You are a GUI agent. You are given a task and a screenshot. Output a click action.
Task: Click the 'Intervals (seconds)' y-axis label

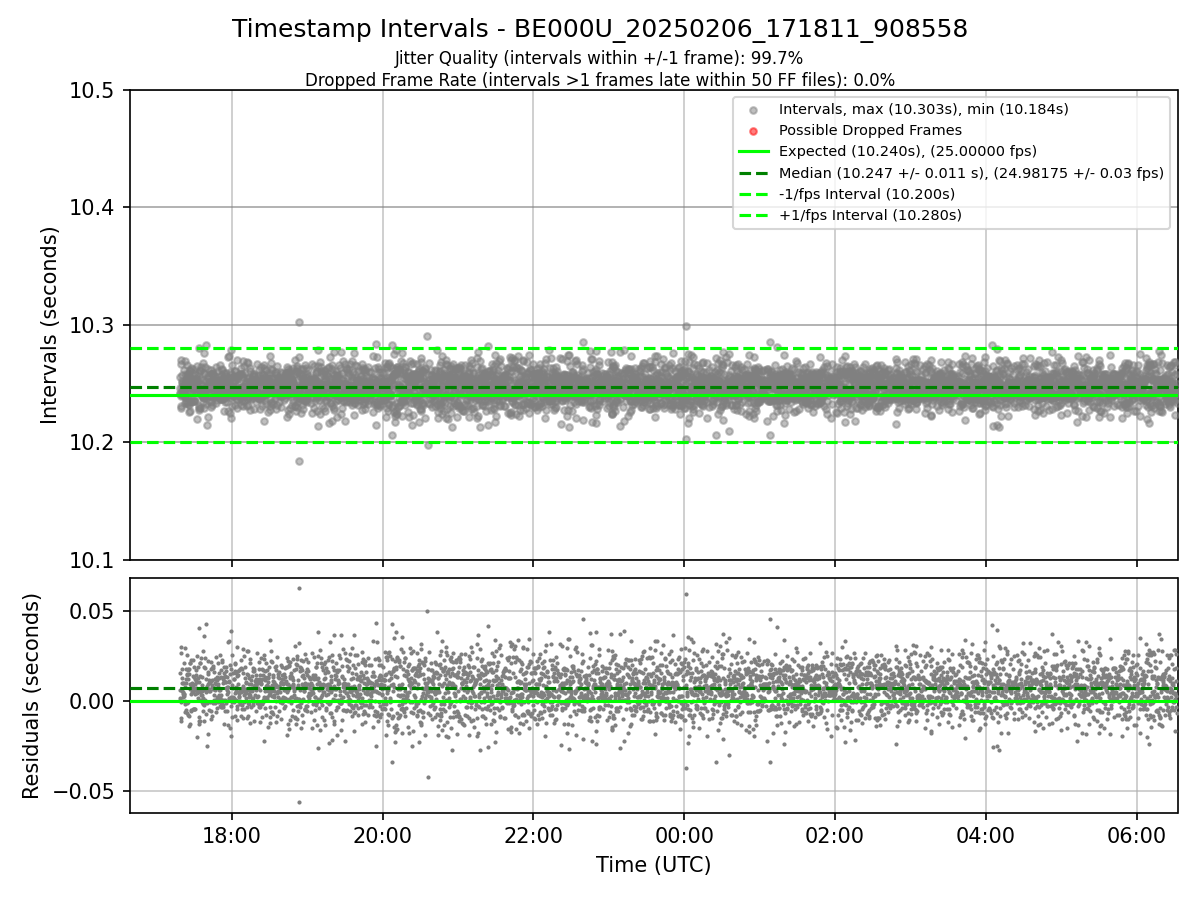point(50,324)
